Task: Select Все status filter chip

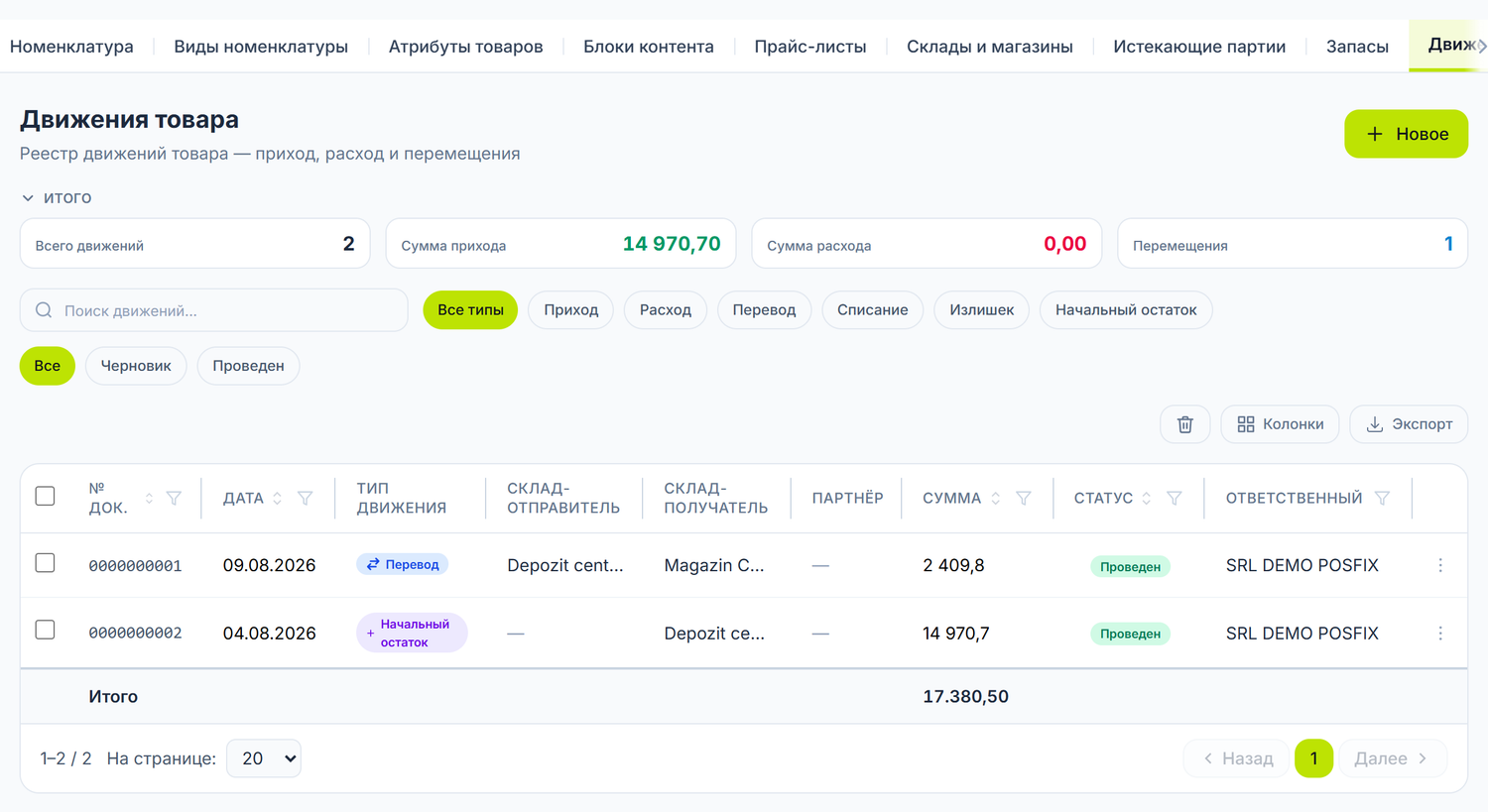Action: tap(48, 366)
